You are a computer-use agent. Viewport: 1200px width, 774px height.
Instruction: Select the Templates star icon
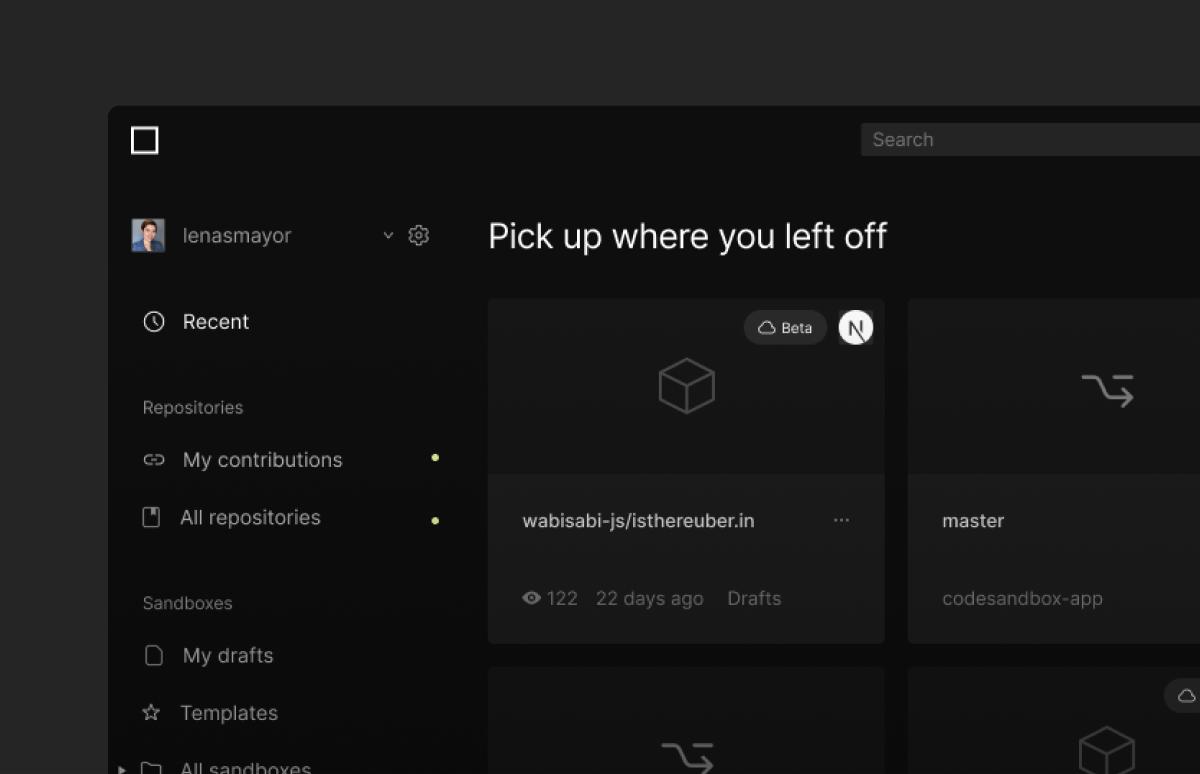coord(151,712)
